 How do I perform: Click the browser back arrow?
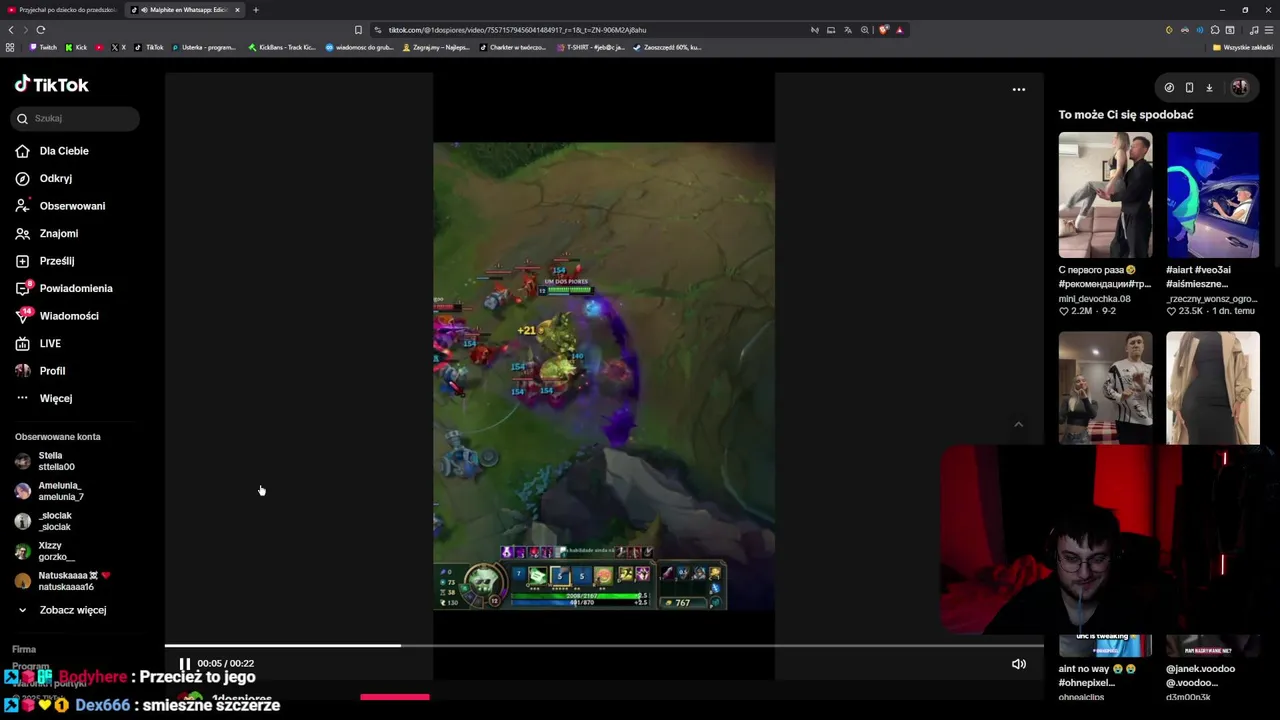(x=11, y=30)
